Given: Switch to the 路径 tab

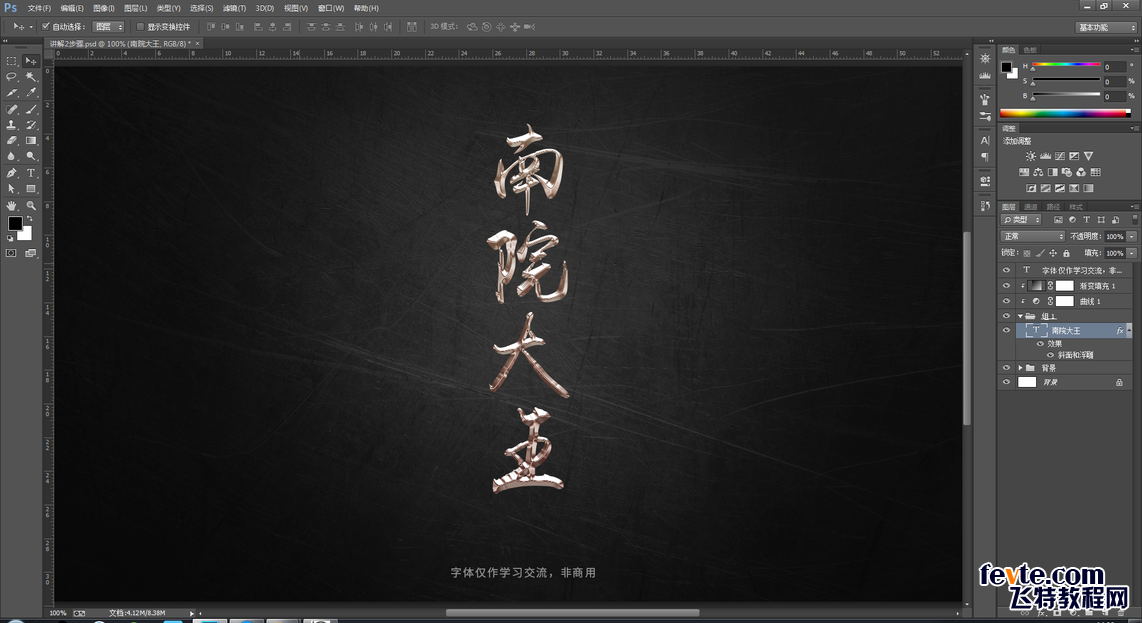Looking at the screenshot, I should click(x=1053, y=207).
